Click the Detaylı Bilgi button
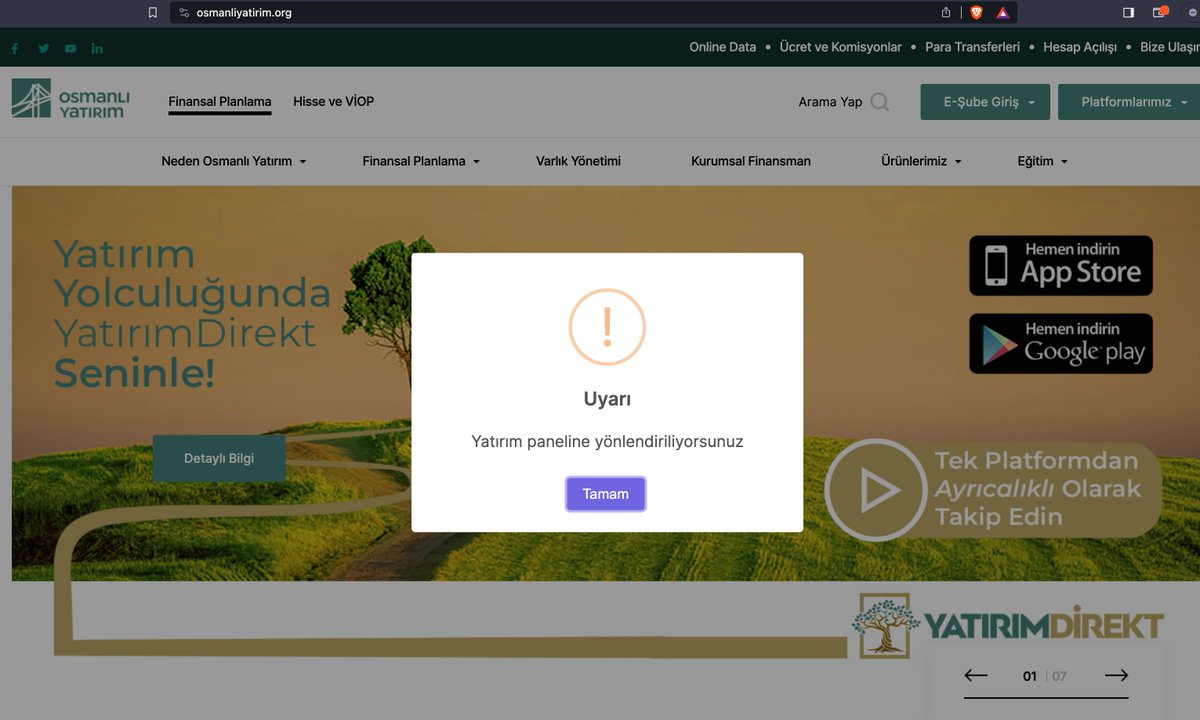This screenshot has width=1200, height=720. click(x=219, y=458)
